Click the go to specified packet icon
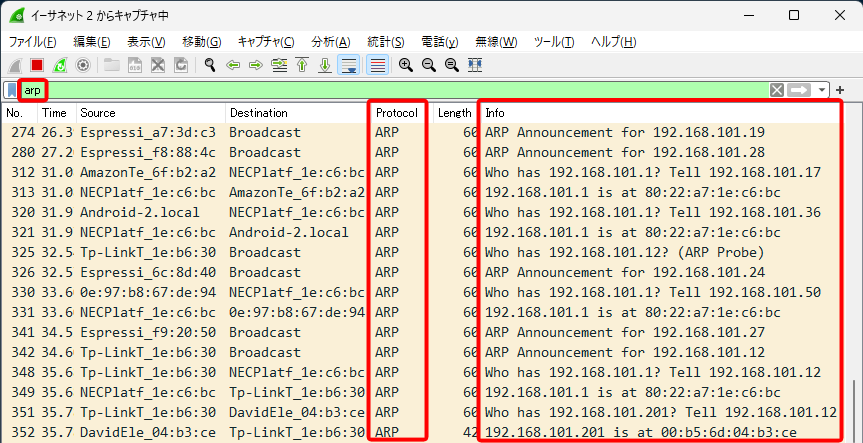The width and height of the screenshot is (863, 443). click(280, 65)
